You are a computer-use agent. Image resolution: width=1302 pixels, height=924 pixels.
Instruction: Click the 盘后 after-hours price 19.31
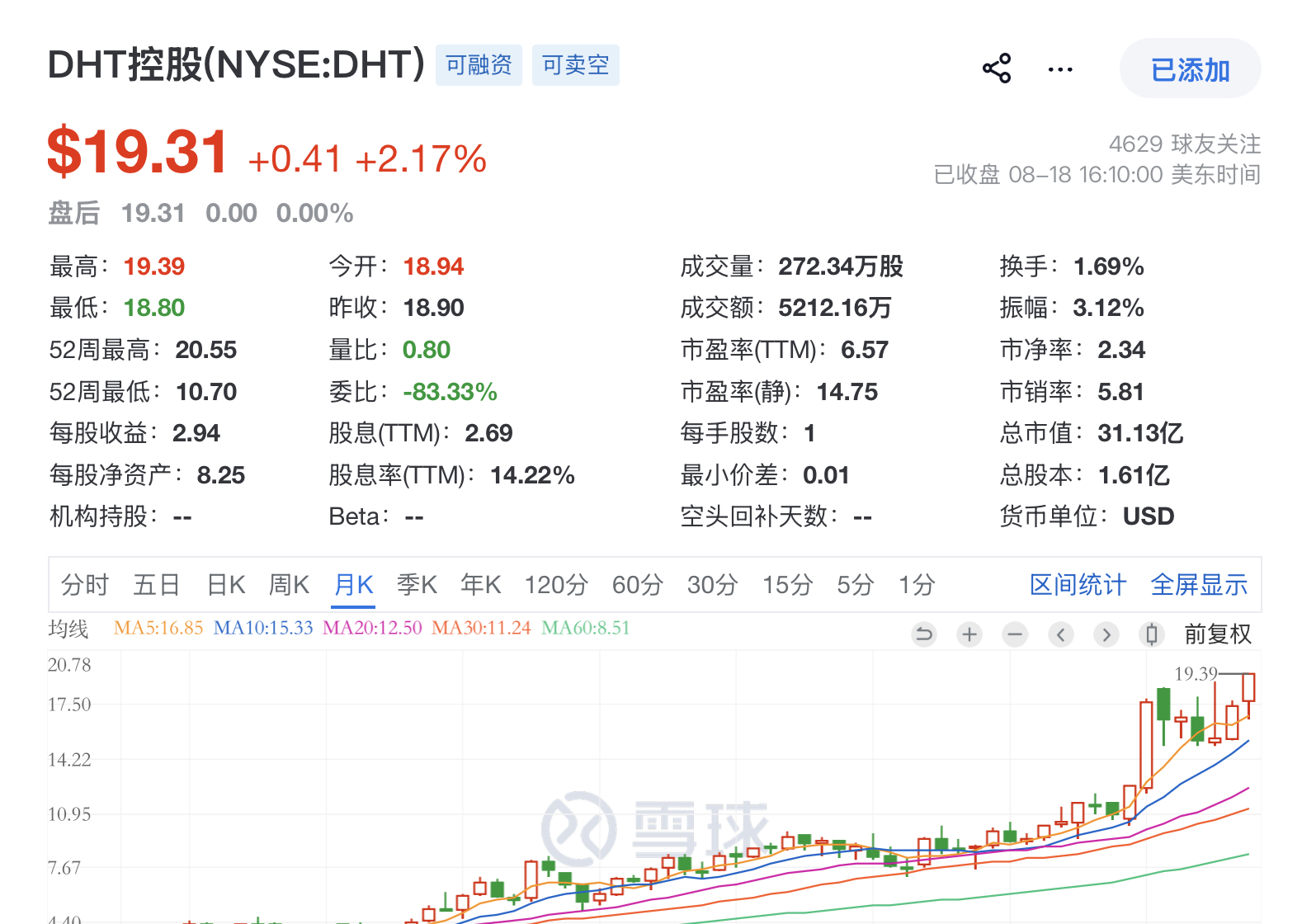(153, 213)
